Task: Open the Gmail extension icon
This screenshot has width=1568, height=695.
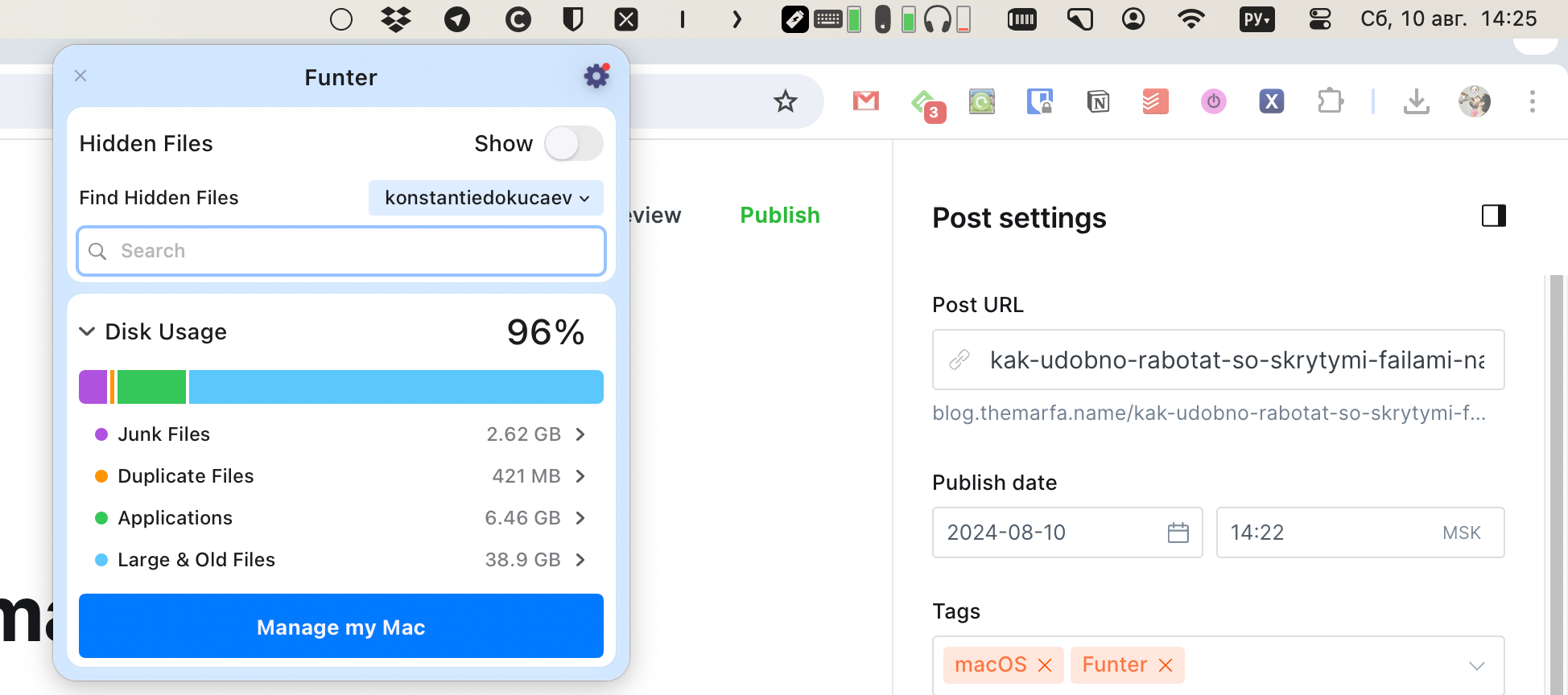Action: (x=866, y=101)
